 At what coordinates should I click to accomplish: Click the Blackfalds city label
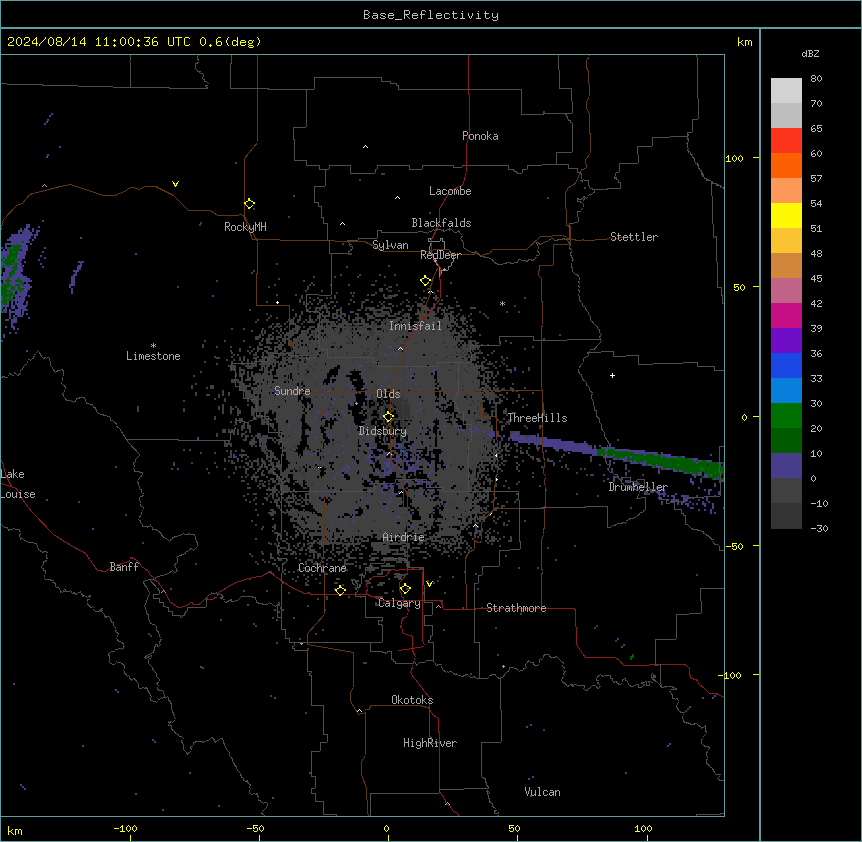pos(441,223)
